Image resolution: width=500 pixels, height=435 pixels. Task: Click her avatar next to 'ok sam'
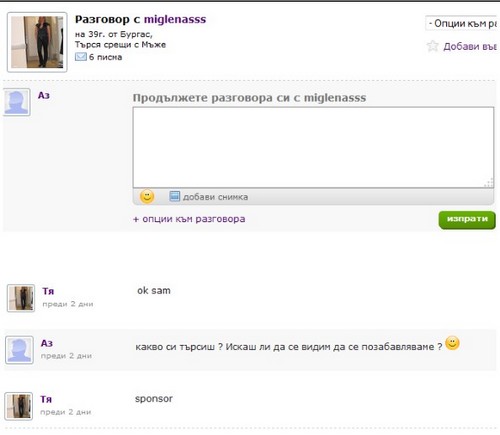(x=21, y=298)
